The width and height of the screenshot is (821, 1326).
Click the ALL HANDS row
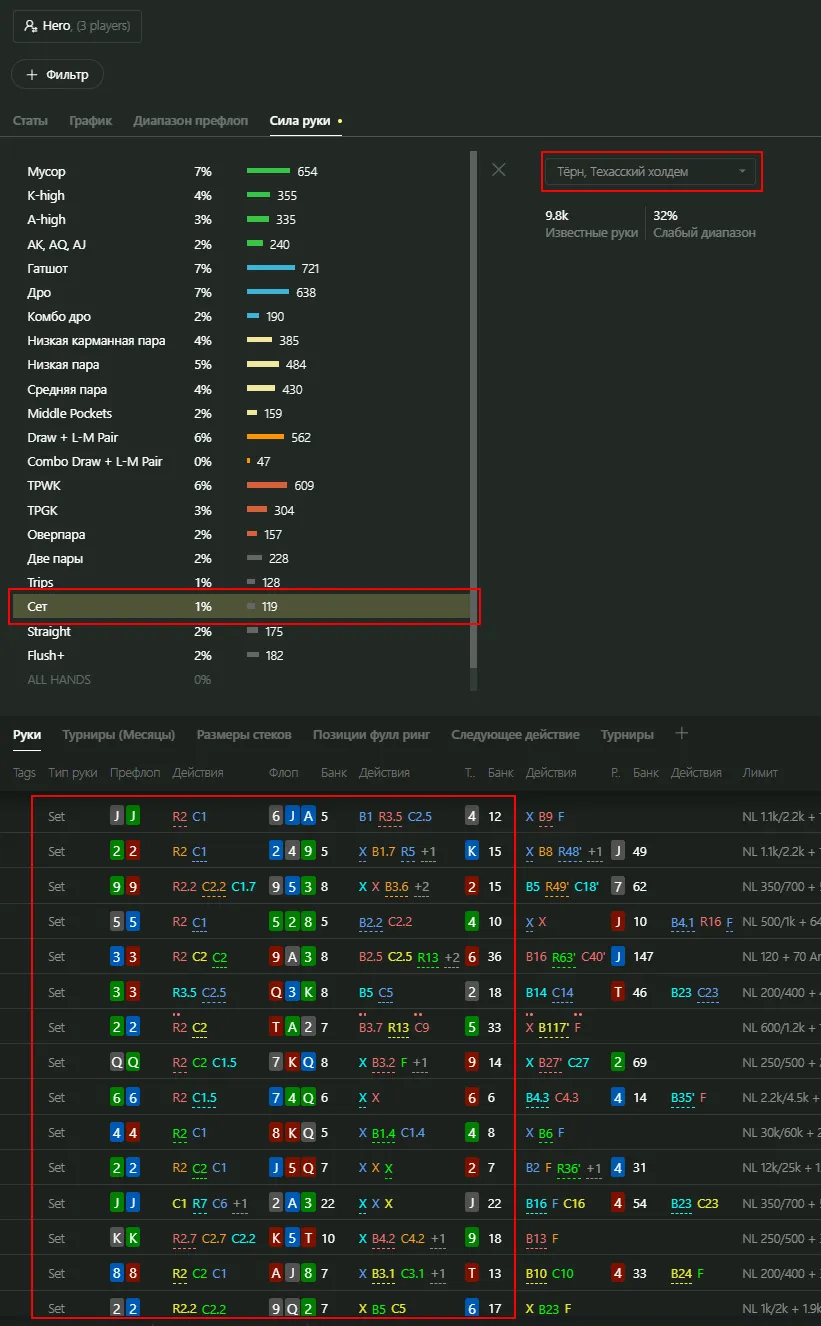pos(59,680)
